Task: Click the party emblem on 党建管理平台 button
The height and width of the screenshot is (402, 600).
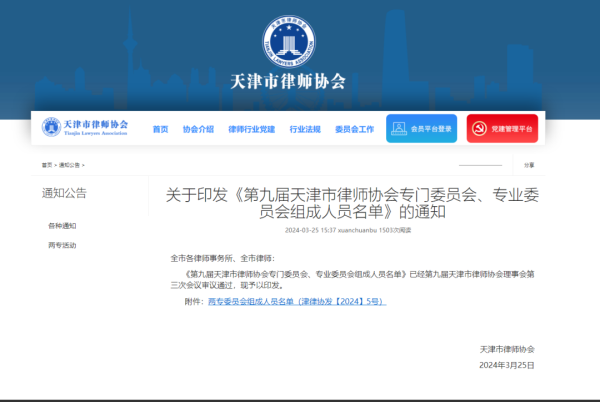Action: (x=479, y=129)
